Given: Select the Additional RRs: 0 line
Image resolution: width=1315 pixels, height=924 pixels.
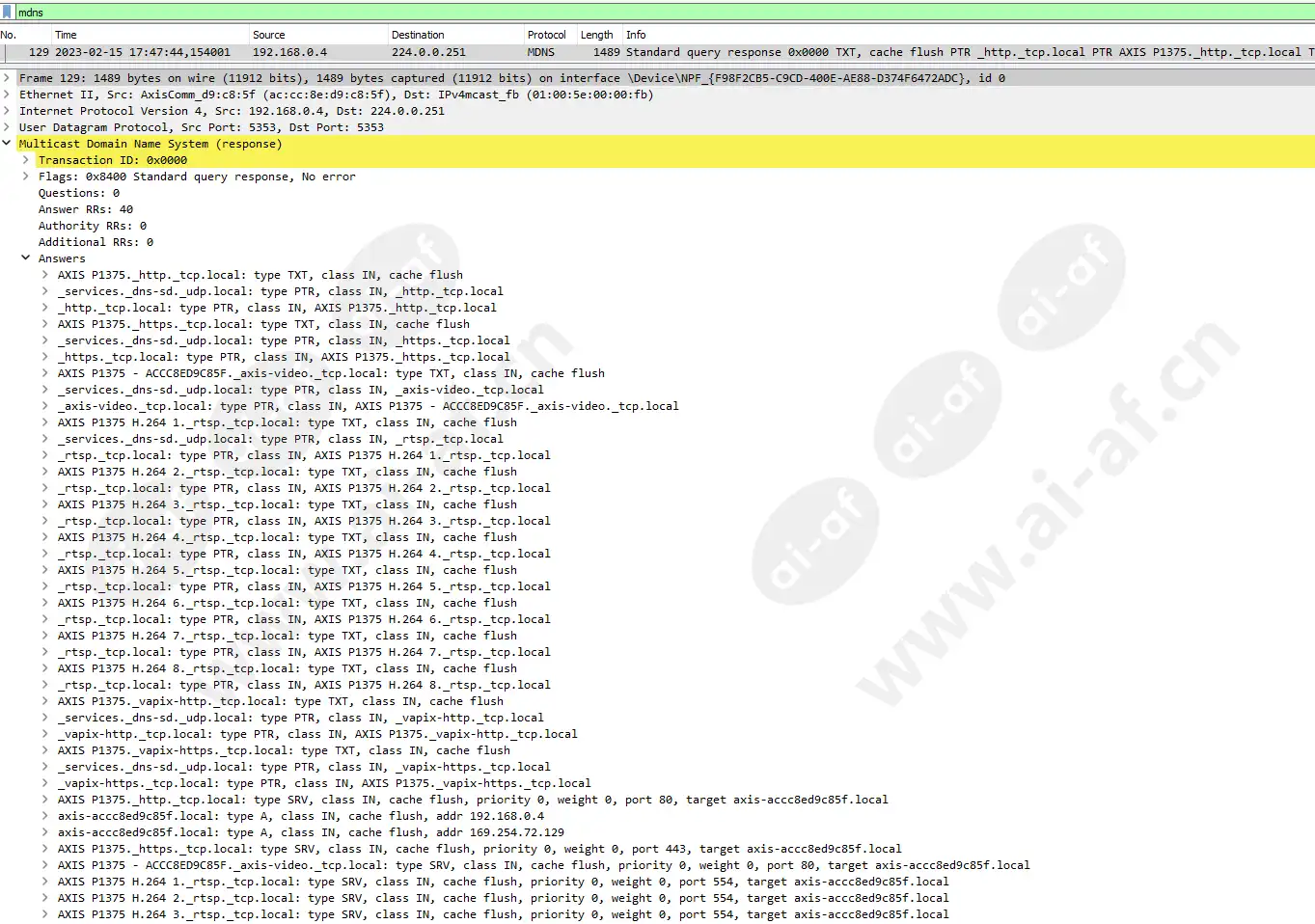Looking at the screenshot, I should click(x=96, y=242).
